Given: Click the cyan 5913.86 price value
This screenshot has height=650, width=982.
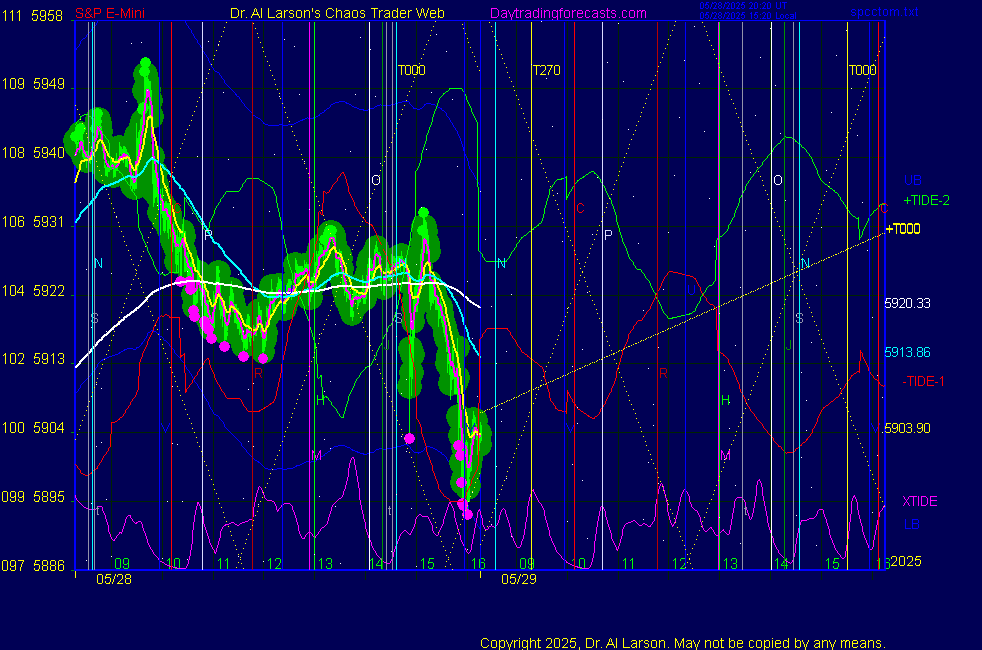Looking at the screenshot, I should (x=907, y=353).
